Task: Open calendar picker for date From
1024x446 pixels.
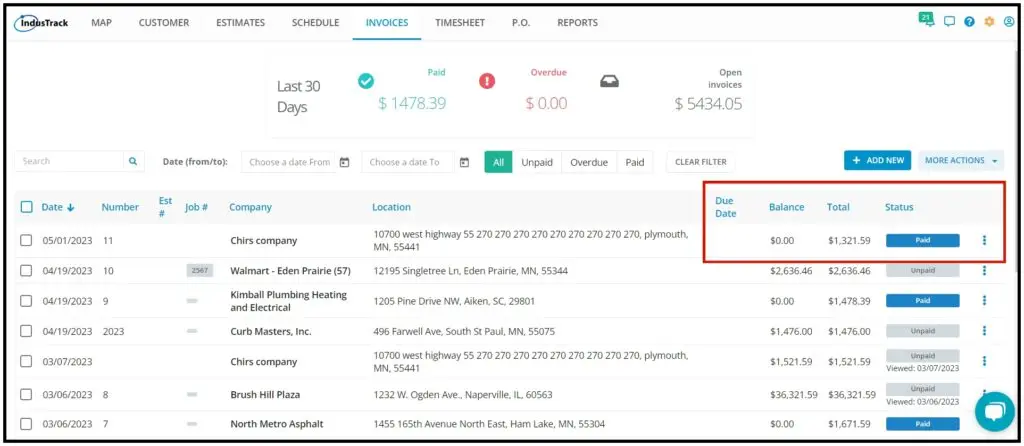Action: [345, 162]
